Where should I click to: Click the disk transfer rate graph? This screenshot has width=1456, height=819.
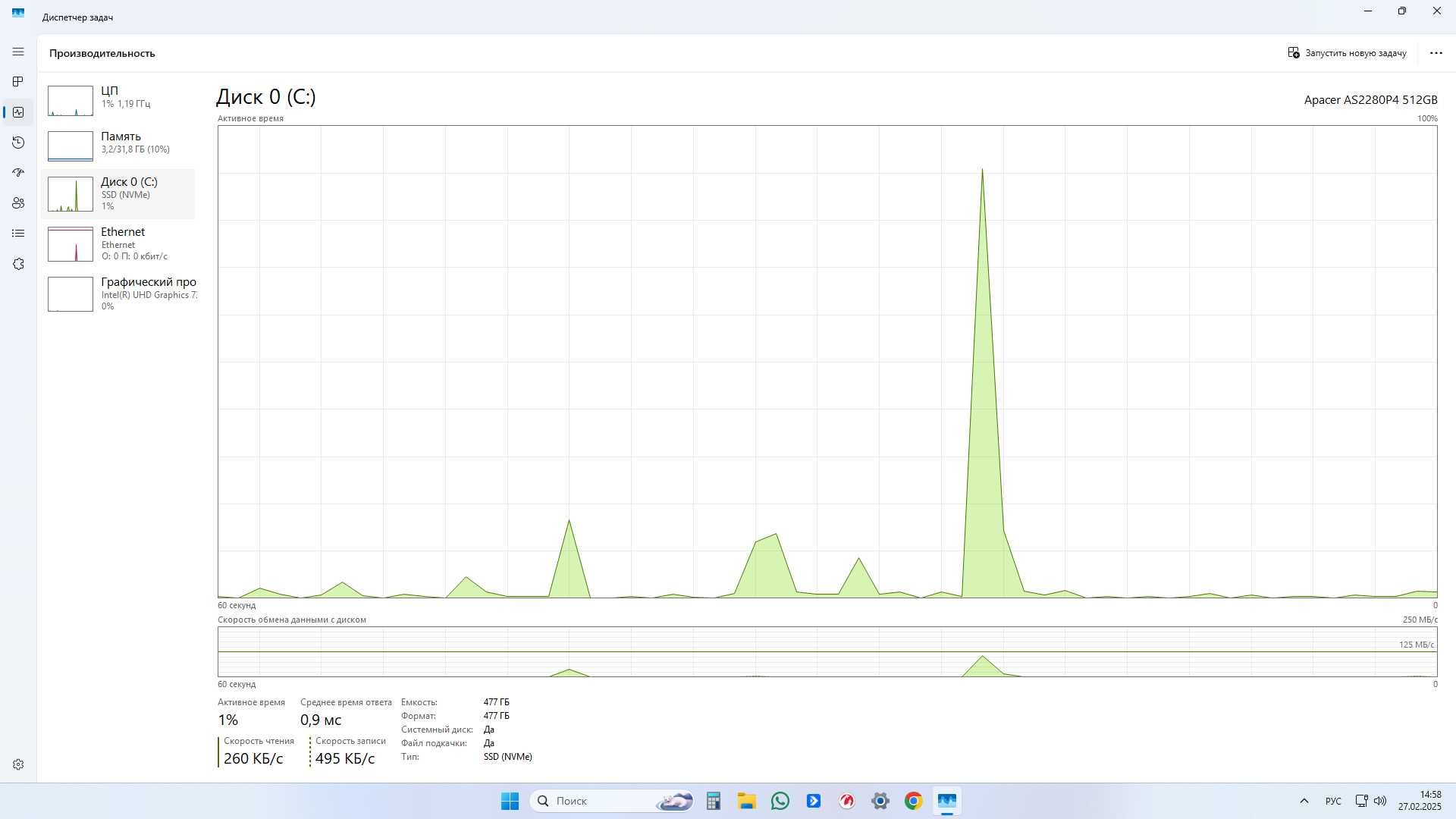[827, 651]
